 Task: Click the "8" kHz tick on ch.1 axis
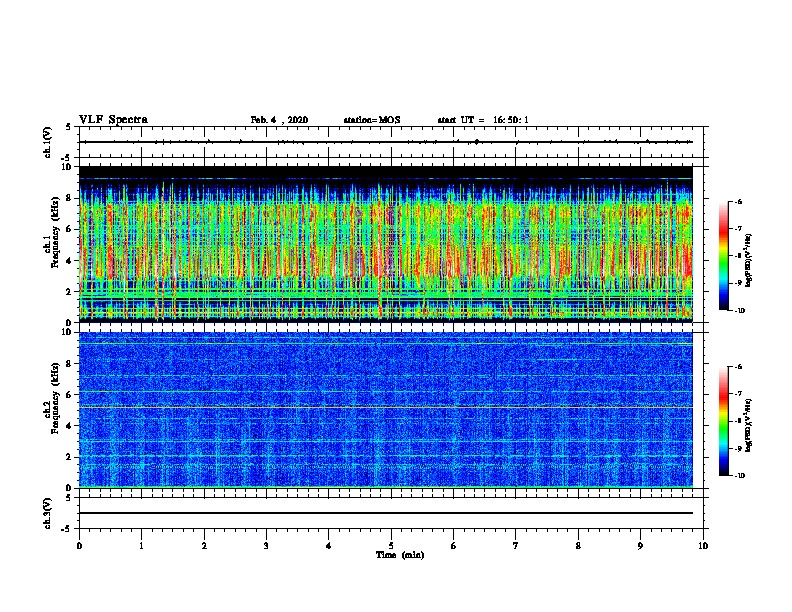tap(69, 198)
